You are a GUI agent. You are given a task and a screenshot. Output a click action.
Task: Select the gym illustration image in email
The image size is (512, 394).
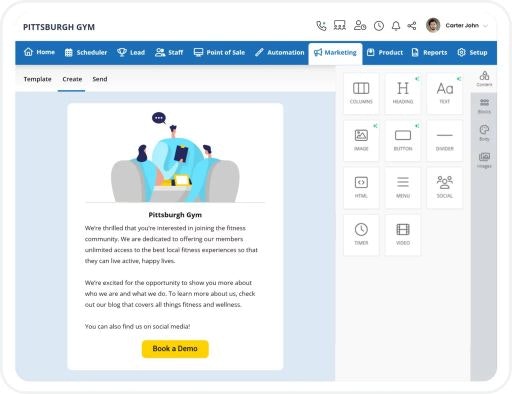[x=175, y=157]
